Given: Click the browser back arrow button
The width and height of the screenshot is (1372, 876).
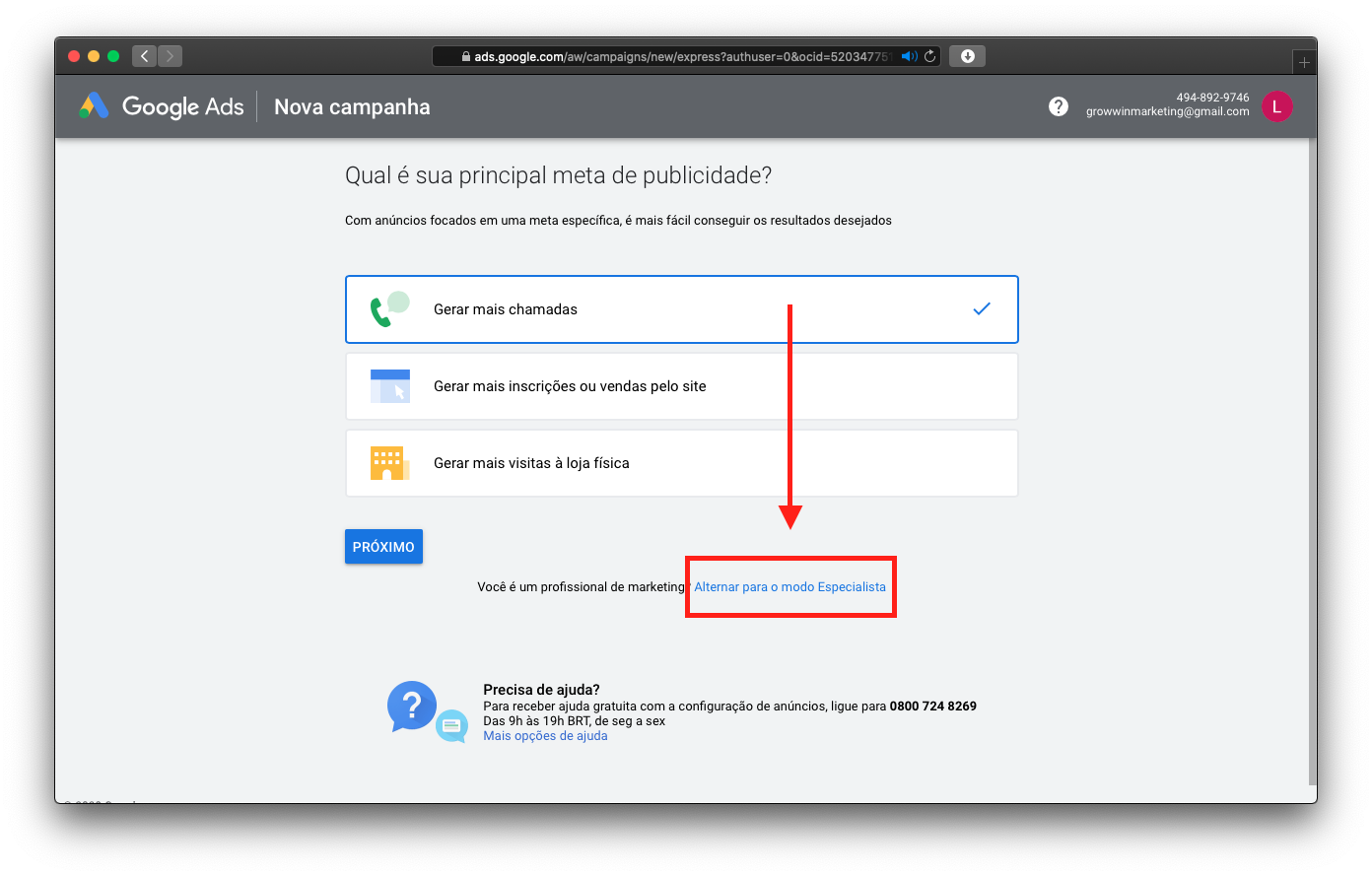Looking at the screenshot, I should click(145, 56).
